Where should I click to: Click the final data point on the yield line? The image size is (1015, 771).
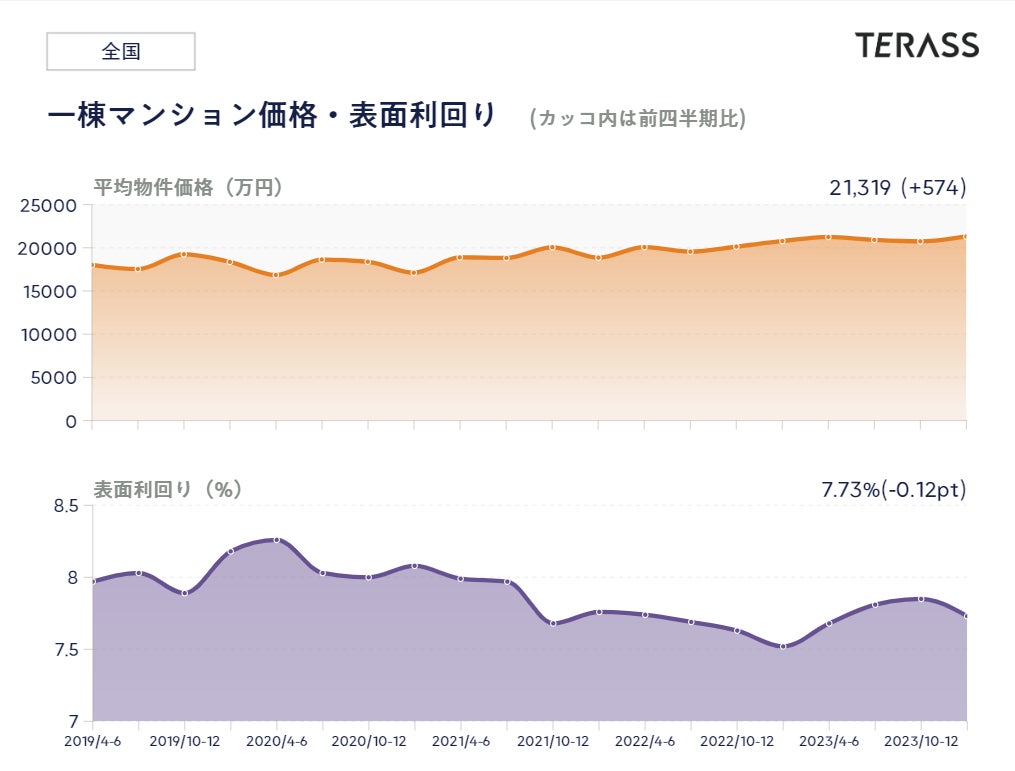966,616
